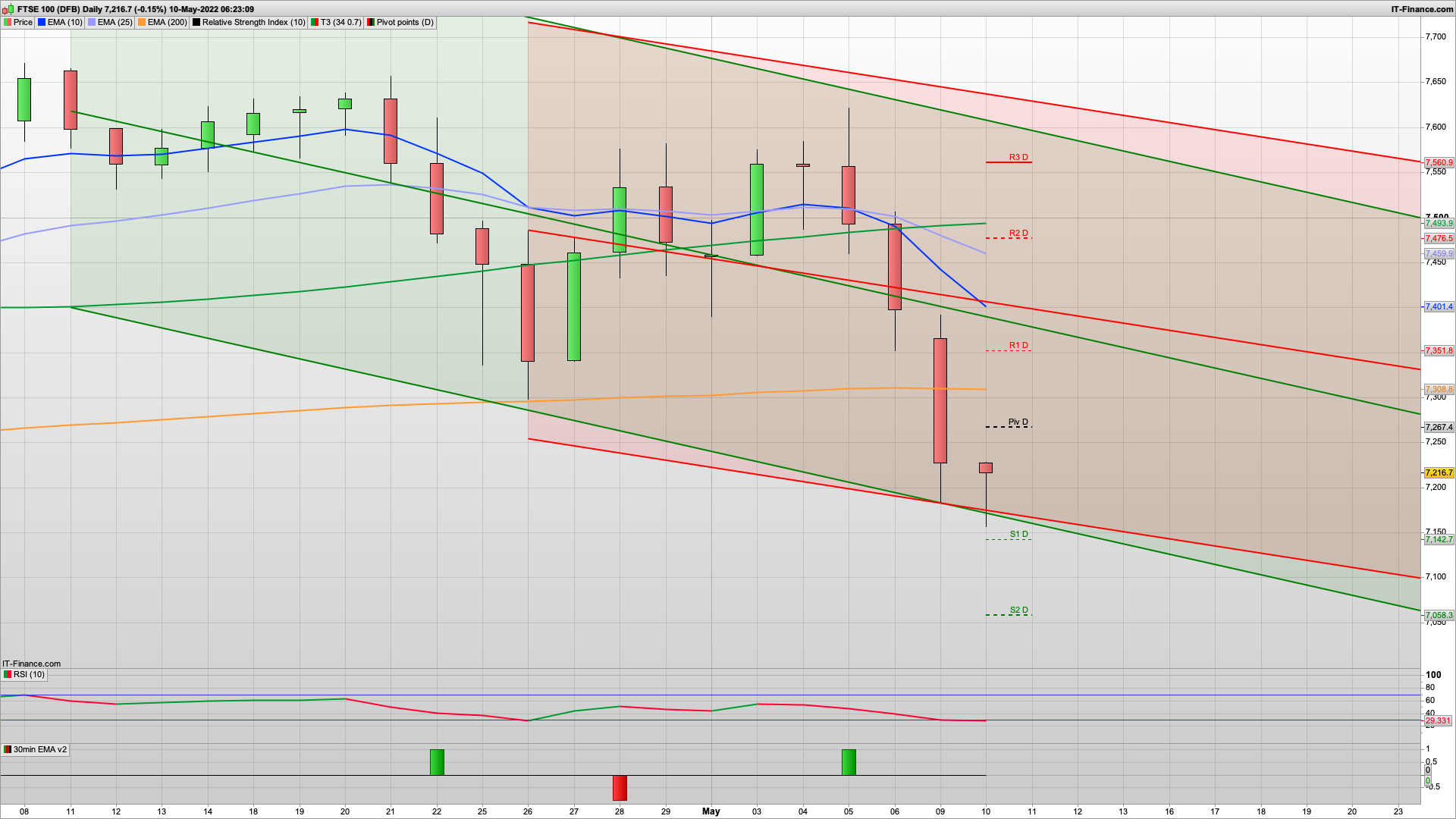Open the EMA (10) indicator settings label
The height and width of the screenshot is (819, 1456).
pos(64,22)
